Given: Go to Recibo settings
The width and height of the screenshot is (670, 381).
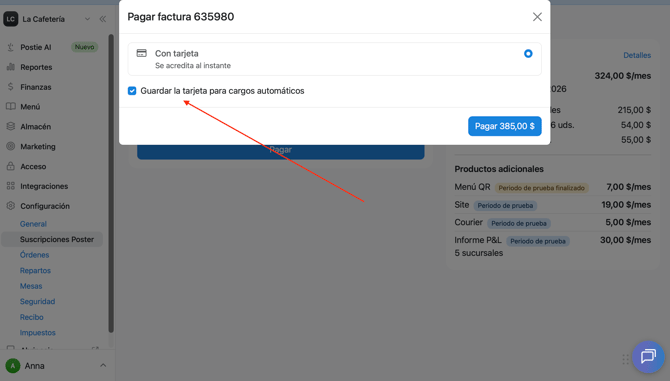Looking at the screenshot, I should (x=32, y=317).
